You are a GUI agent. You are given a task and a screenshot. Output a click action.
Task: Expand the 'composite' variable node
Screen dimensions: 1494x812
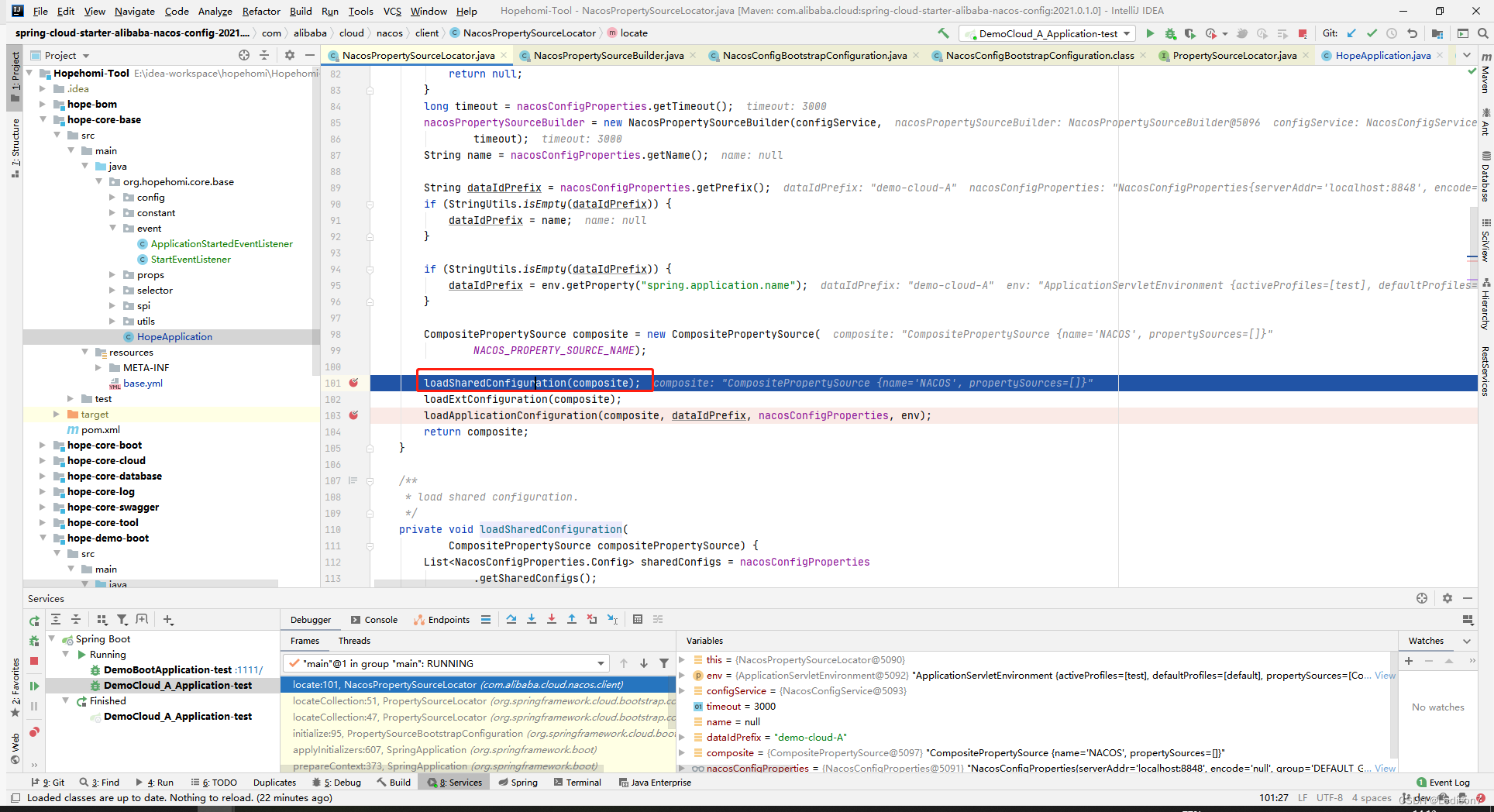[x=682, y=753]
